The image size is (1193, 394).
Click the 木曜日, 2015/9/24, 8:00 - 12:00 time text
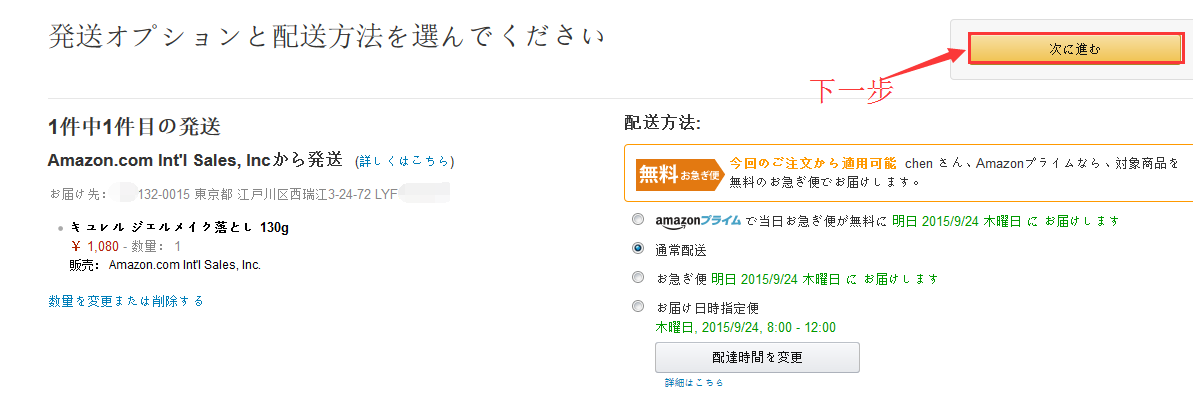[746, 328]
